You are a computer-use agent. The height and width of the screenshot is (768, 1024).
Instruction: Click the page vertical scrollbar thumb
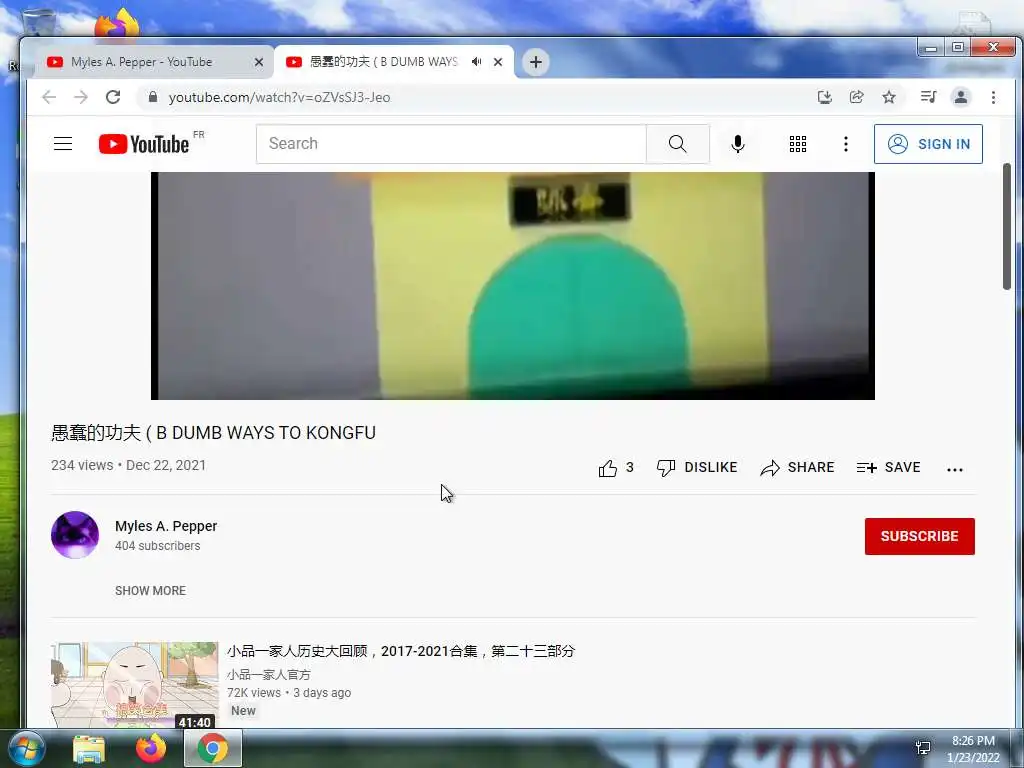pos(1006,227)
